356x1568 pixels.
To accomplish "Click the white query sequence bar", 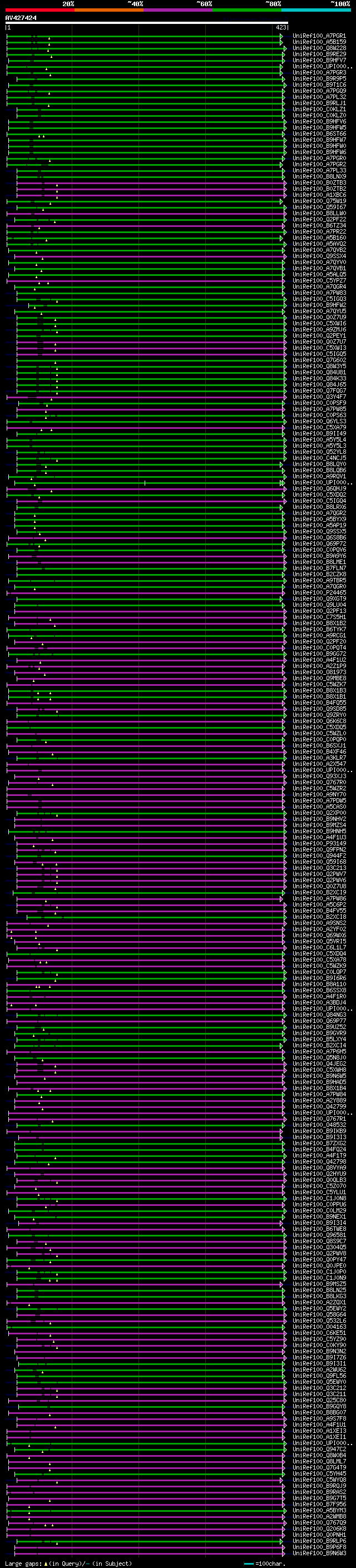I will (147, 22).
